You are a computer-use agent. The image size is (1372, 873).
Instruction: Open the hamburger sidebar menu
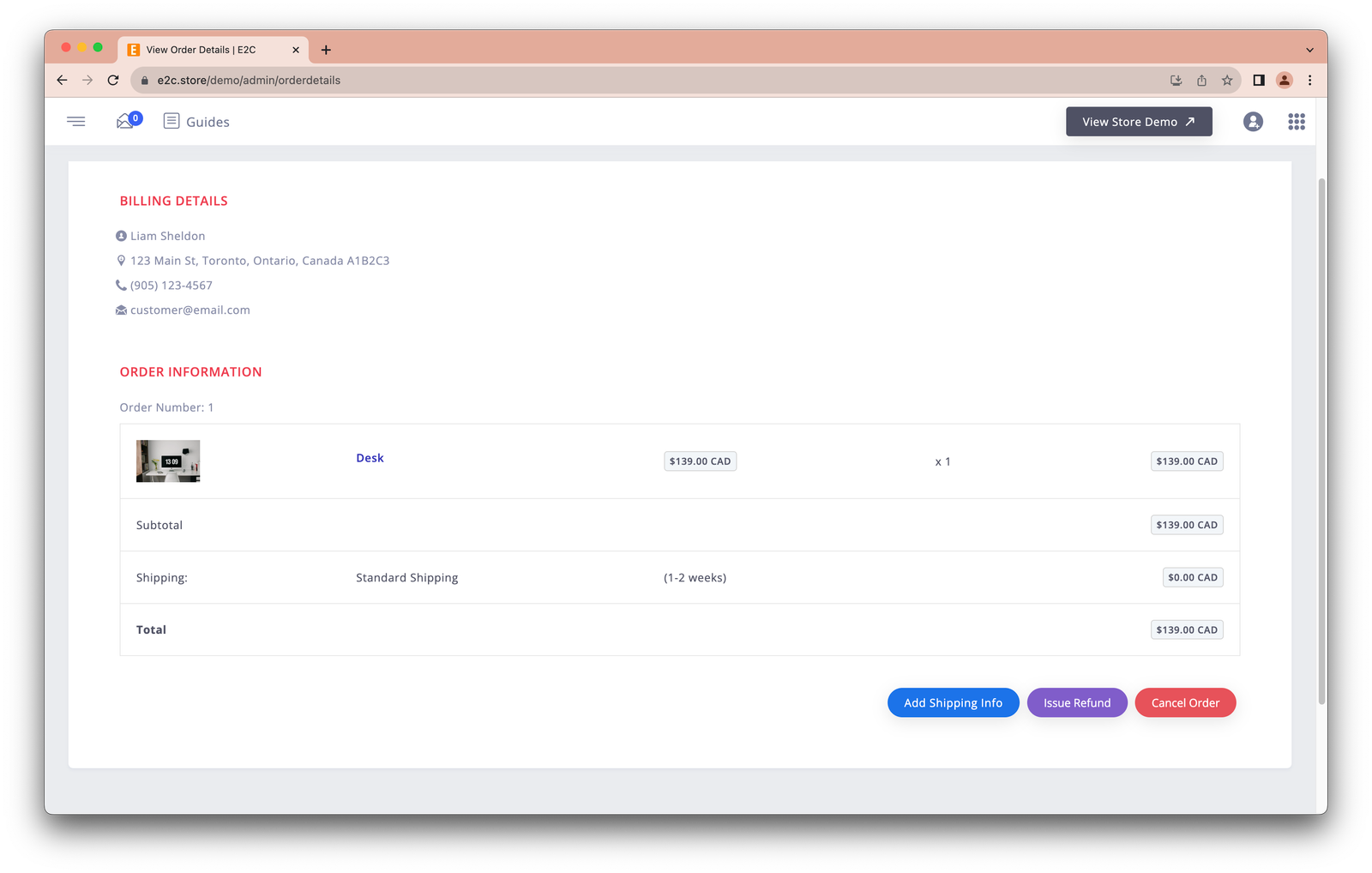click(x=76, y=122)
